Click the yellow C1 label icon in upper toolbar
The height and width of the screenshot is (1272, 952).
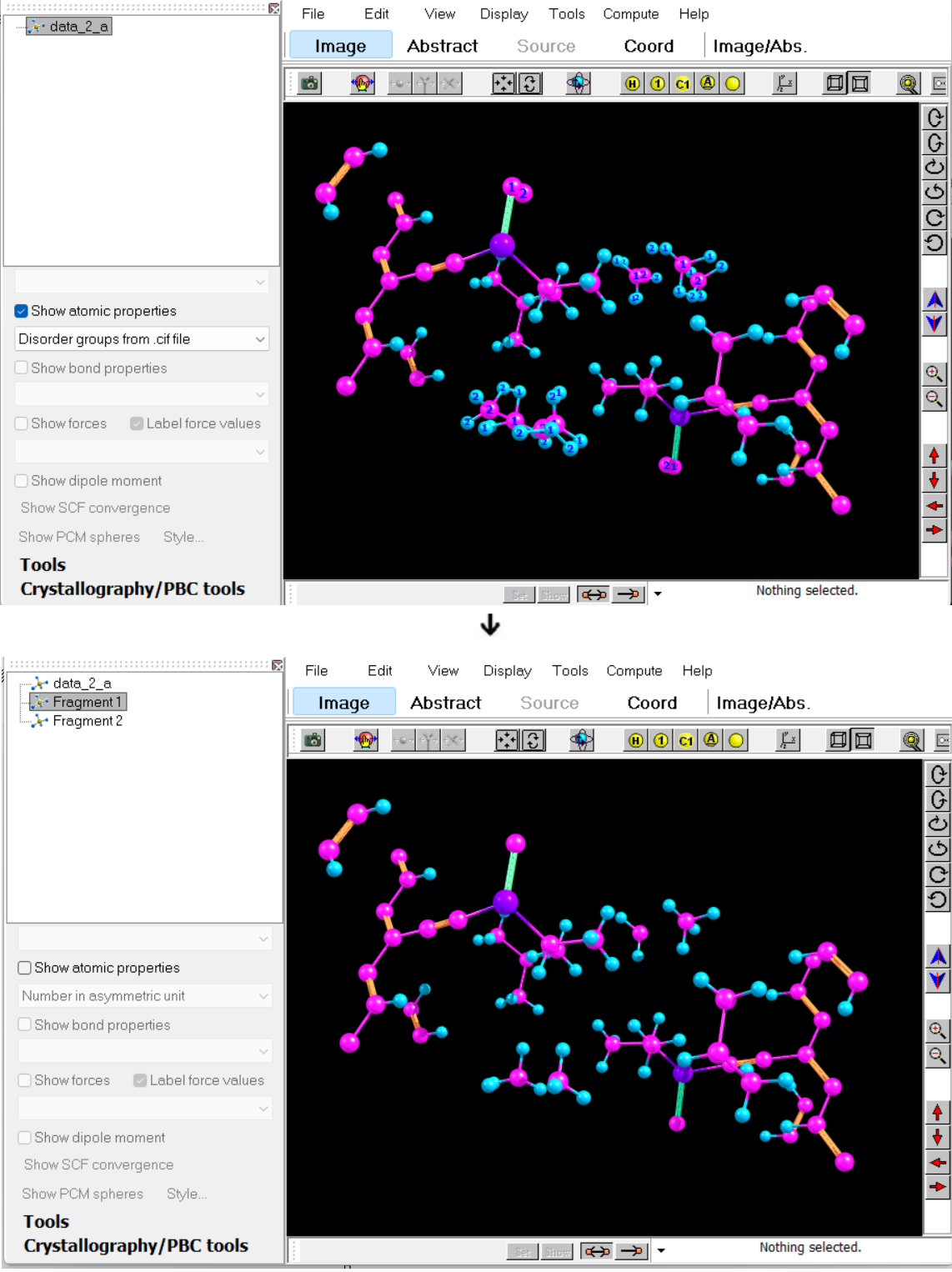pos(683,83)
